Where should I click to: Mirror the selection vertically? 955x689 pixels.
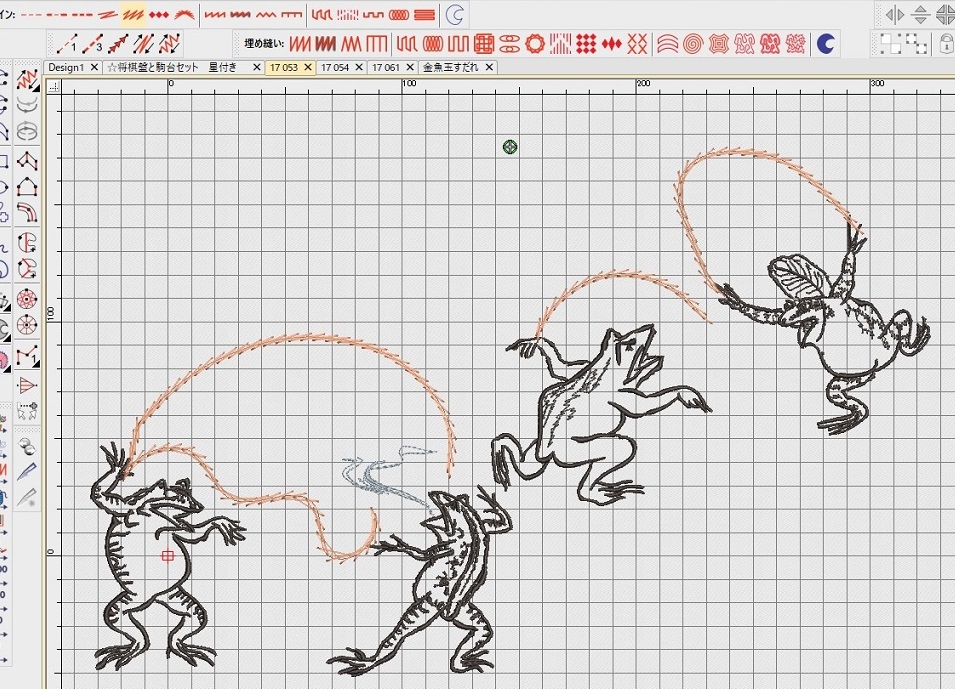920,15
